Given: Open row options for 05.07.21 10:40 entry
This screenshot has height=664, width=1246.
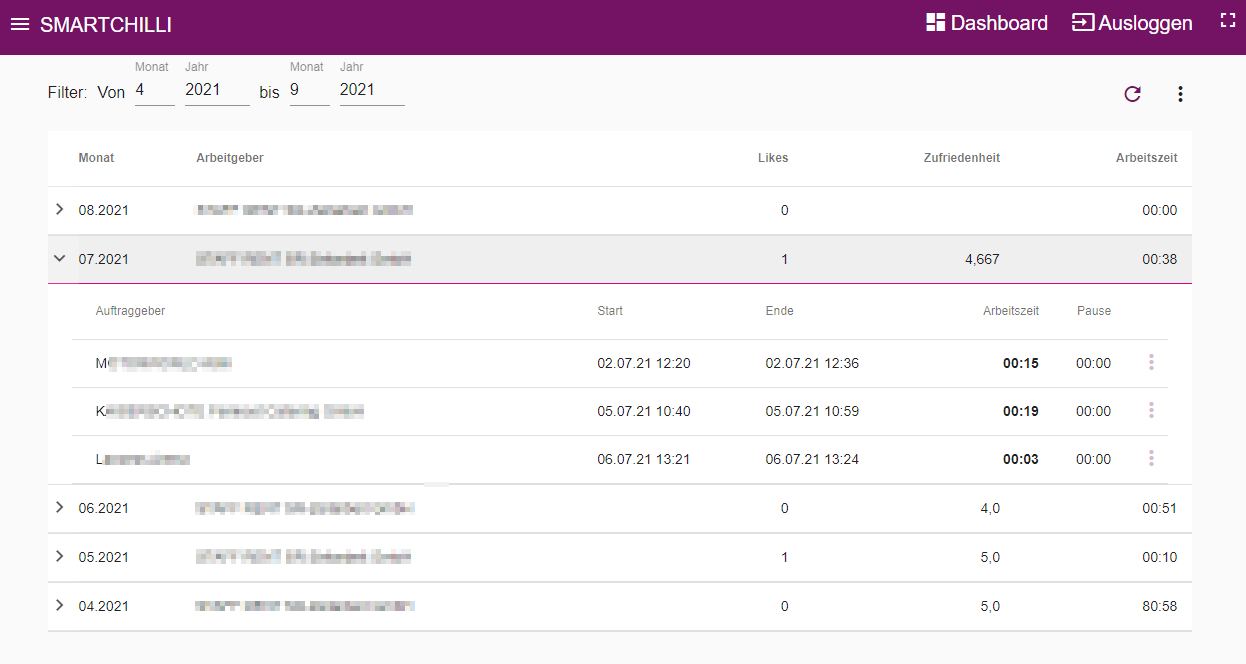Looking at the screenshot, I should [1151, 410].
